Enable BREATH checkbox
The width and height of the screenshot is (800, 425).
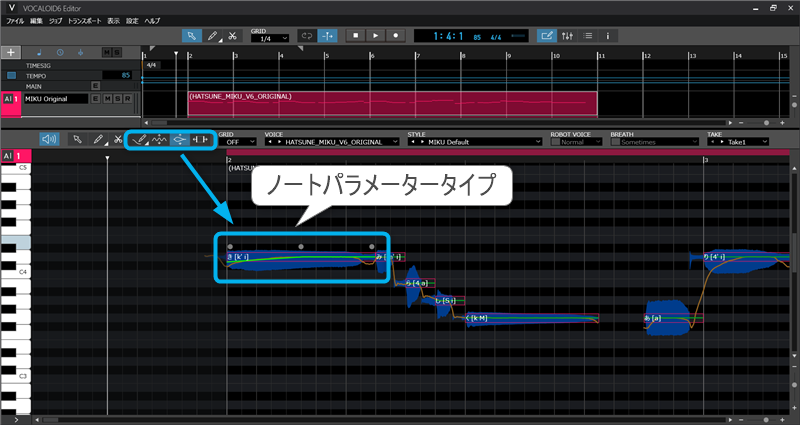click(615, 142)
